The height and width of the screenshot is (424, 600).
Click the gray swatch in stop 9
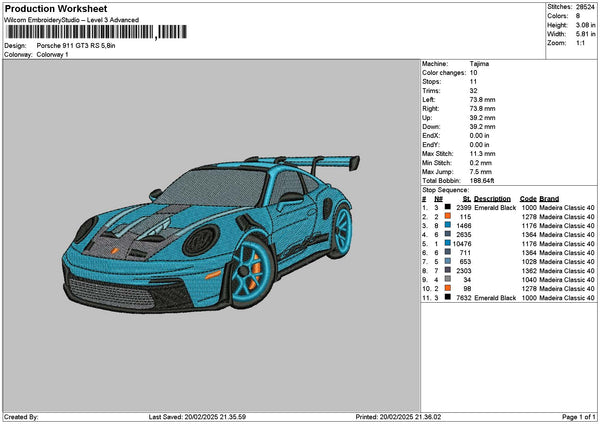click(447, 279)
